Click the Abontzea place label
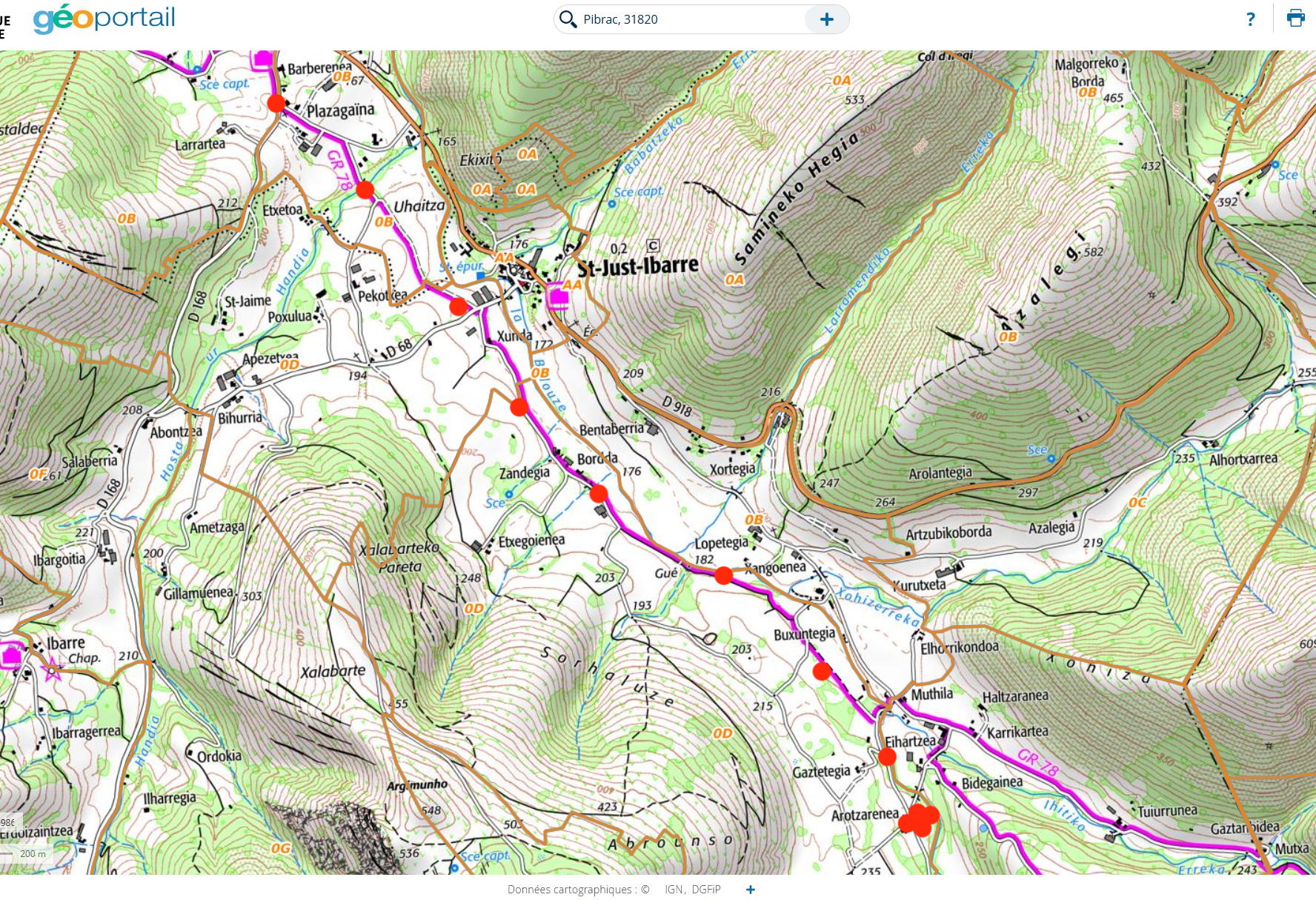Screen dimensions: 1316x900 click(x=176, y=432)
